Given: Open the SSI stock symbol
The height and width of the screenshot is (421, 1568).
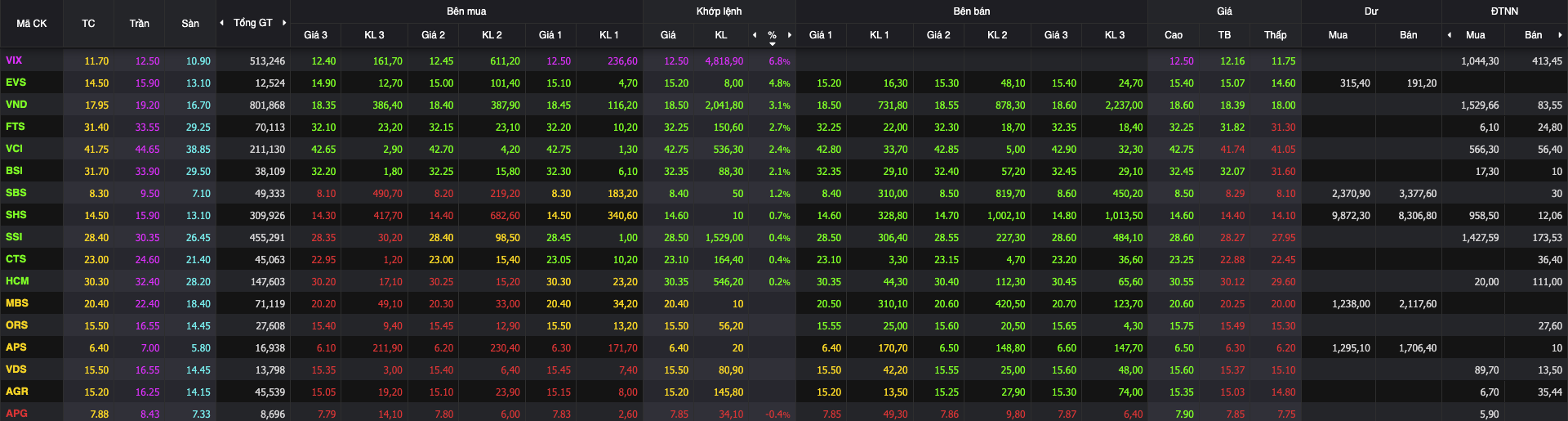Looking at the screenshot, I should point(14,237).
